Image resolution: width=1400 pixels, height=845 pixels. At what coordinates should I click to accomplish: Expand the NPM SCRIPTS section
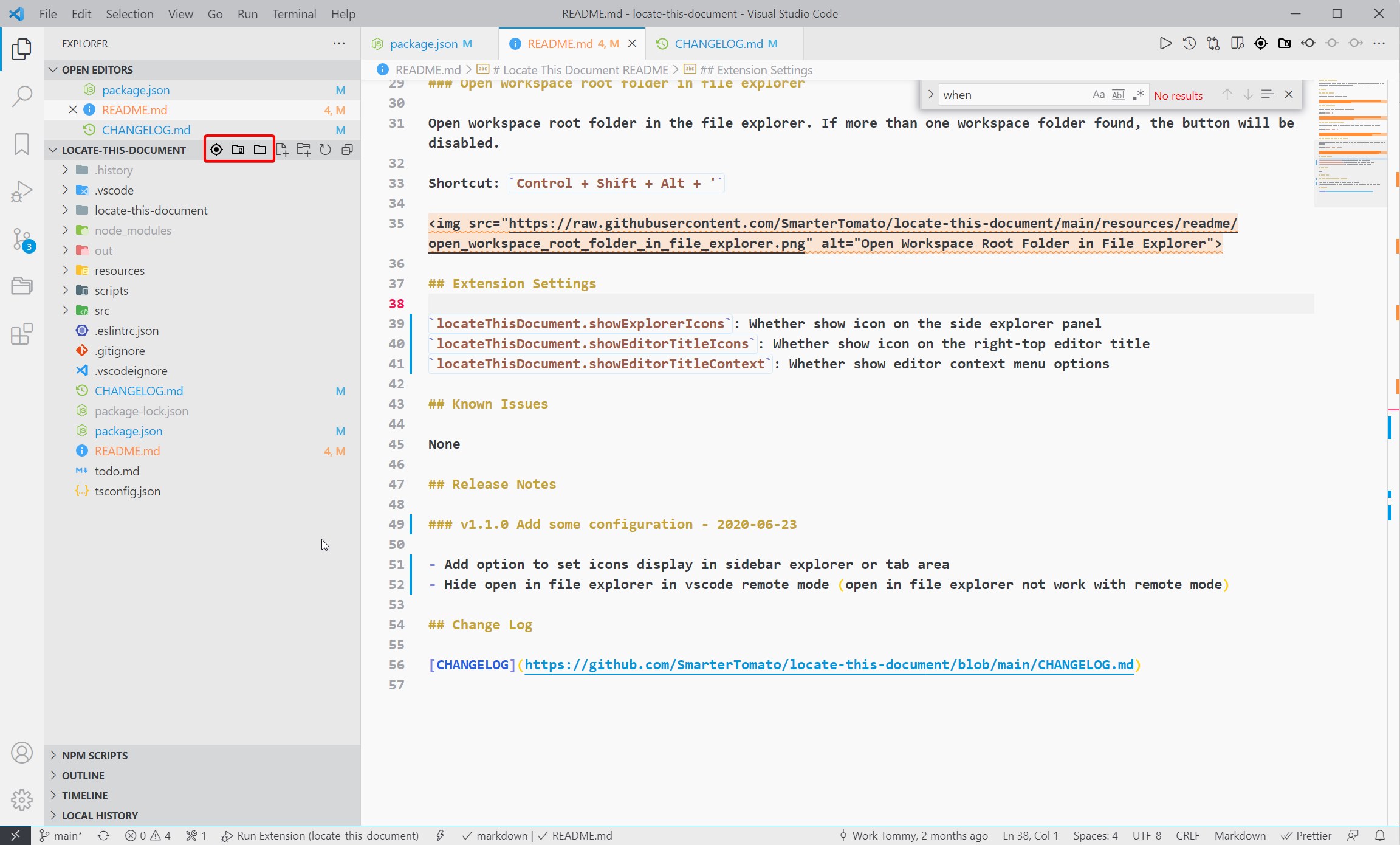coord(94,755)
